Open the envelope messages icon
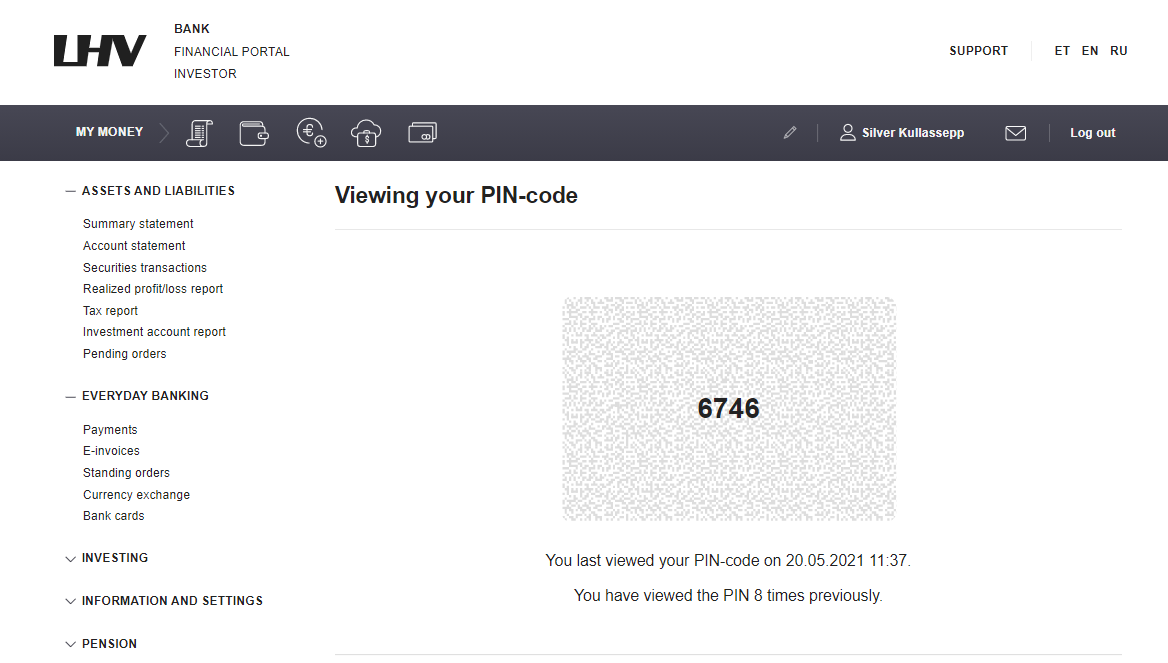 (1015, 133)
